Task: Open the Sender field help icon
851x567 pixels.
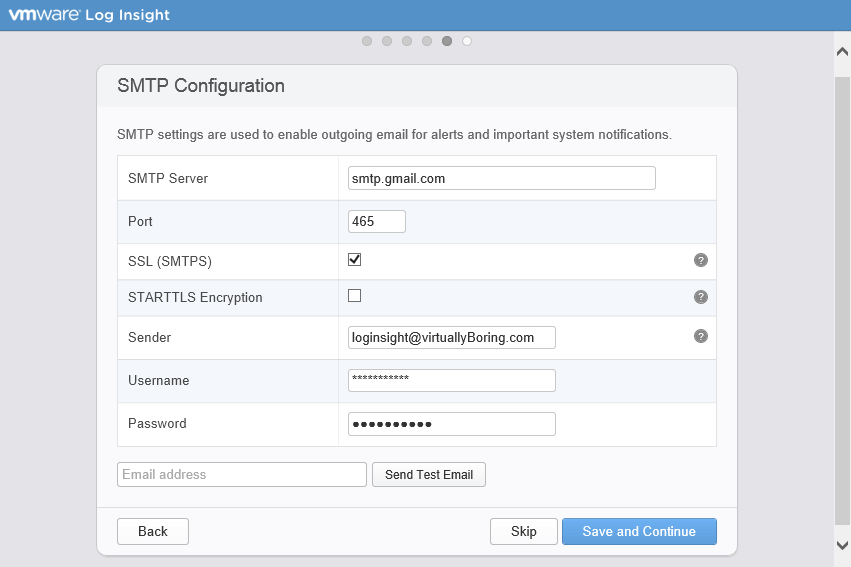Action: pyautogui.click(x=701, y=336)
